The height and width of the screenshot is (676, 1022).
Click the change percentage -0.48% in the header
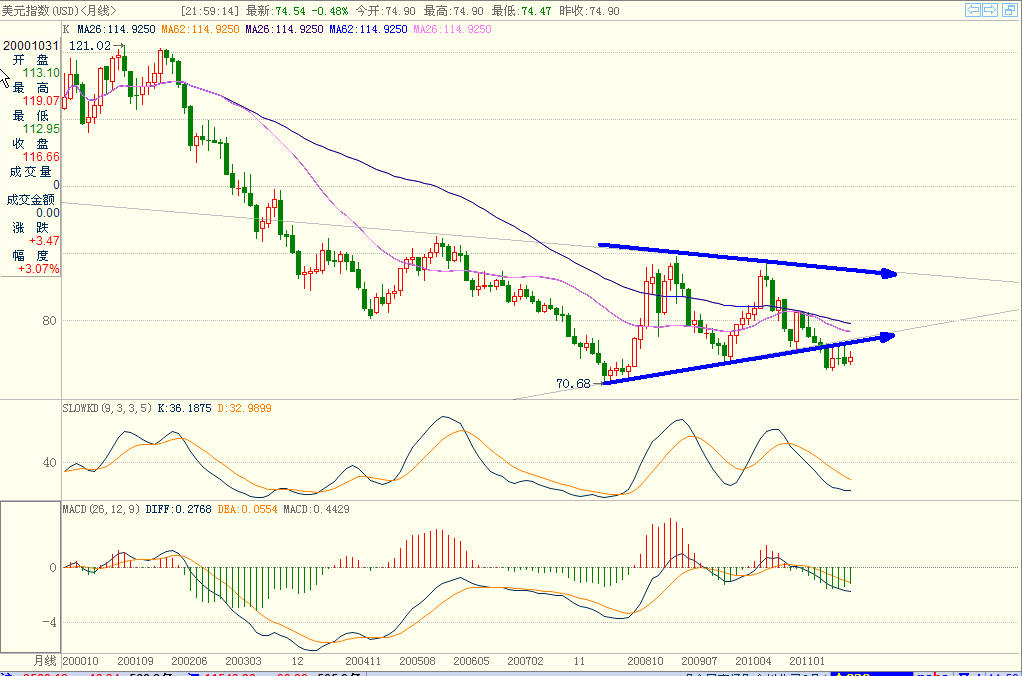[x=329, y=11]
